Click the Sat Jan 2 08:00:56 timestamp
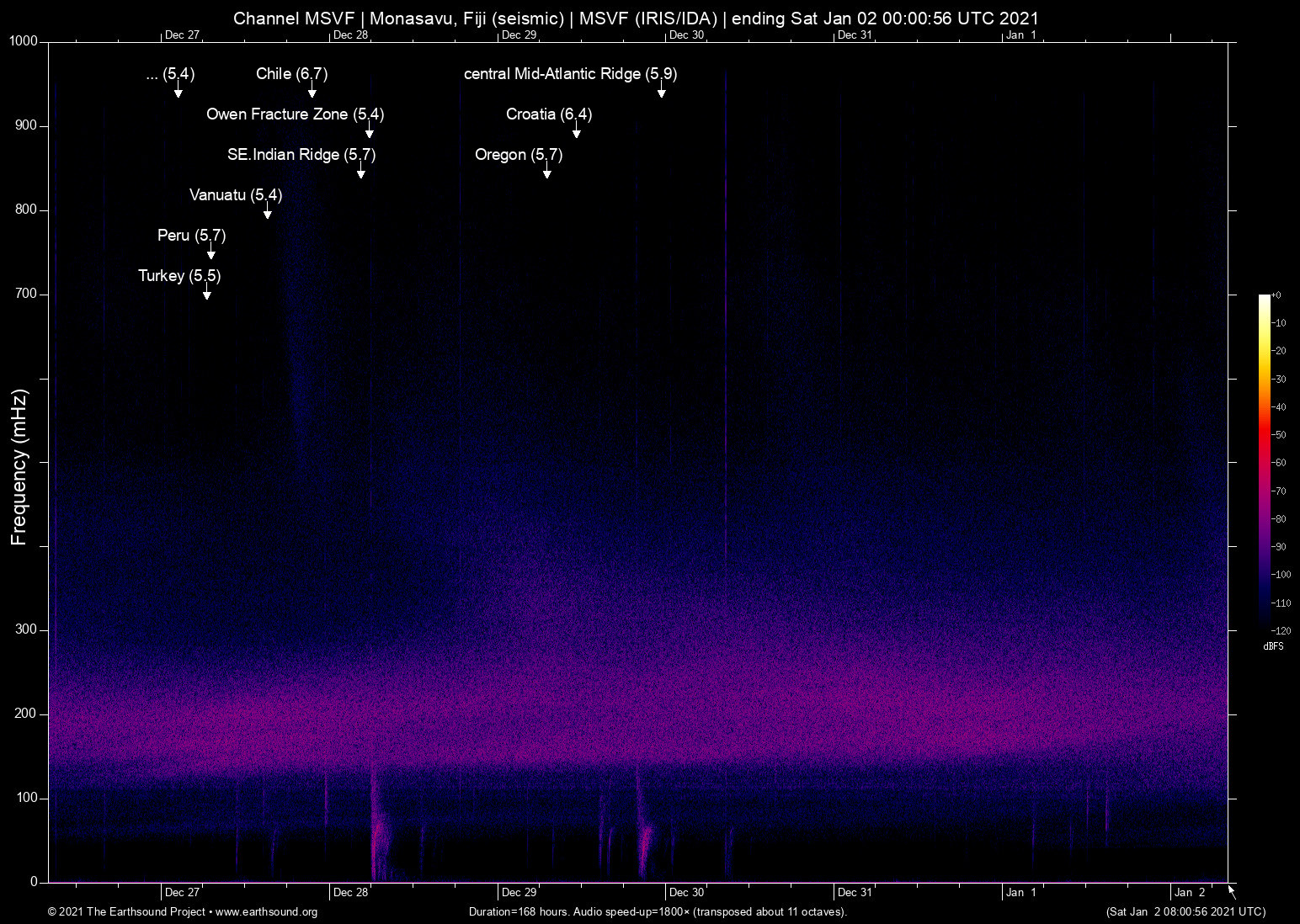The height and width of the screenshot is (924, 1300). tap(1185, 912)
